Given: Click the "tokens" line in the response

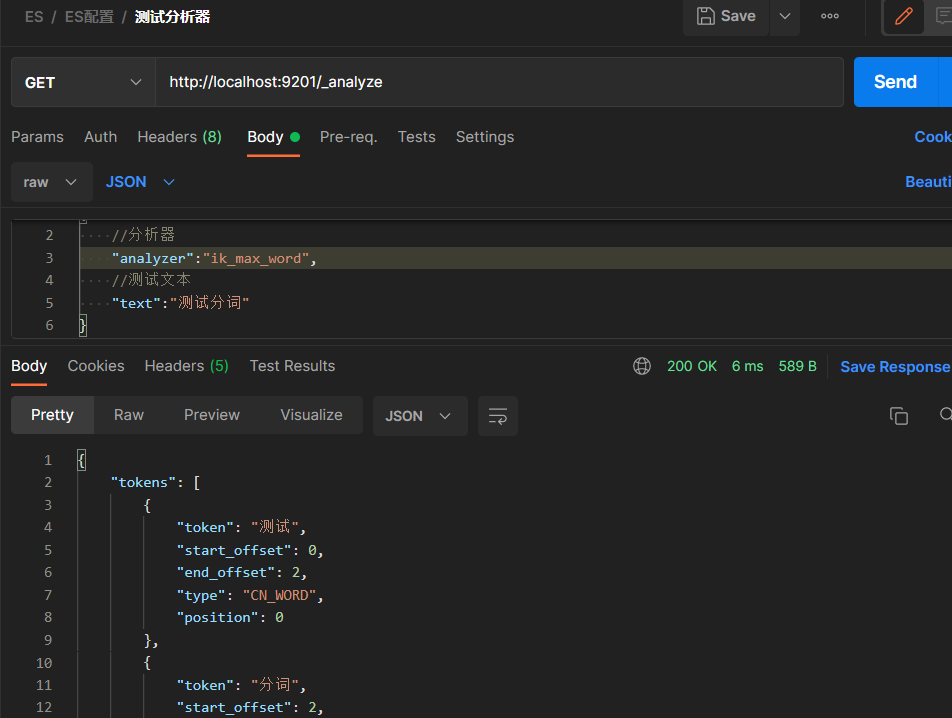Looking at the screenshot, I should click(155, 483).
